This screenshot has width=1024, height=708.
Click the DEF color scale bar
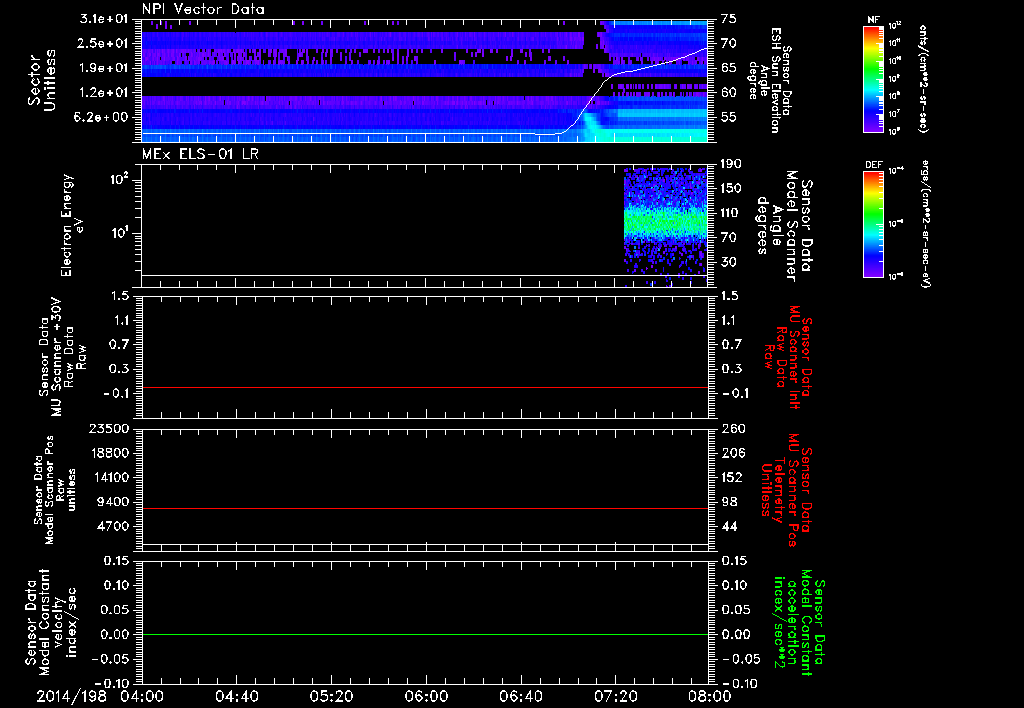point(873,224)
